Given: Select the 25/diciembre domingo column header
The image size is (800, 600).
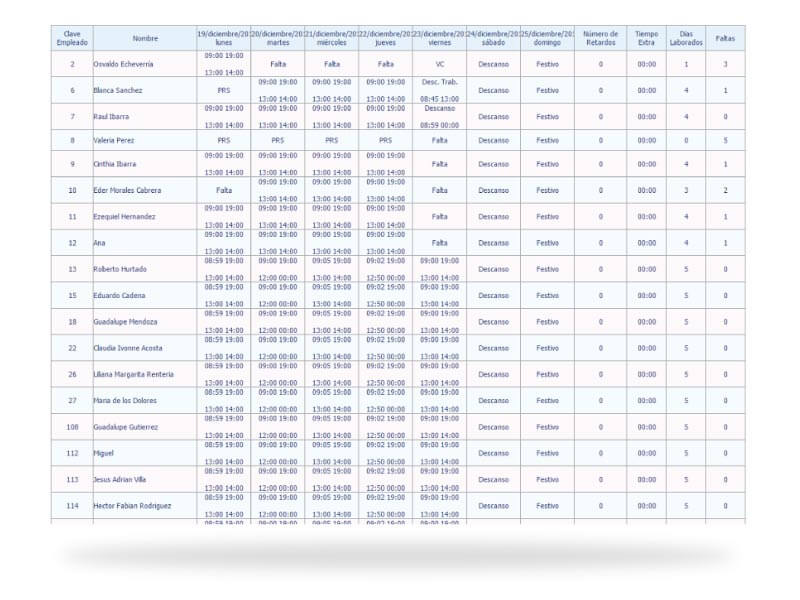Looking at the screenshot, I should coord(547,38).
